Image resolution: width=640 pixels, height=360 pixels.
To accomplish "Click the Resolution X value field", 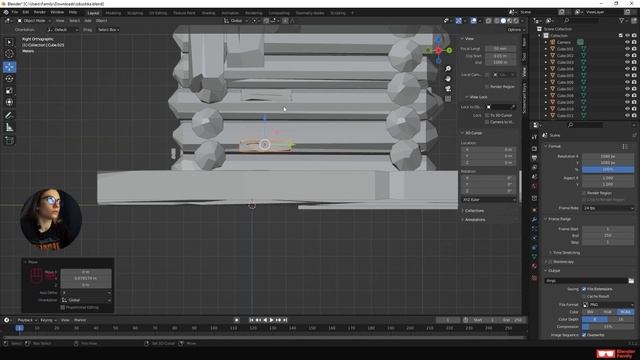I will 608,156.
